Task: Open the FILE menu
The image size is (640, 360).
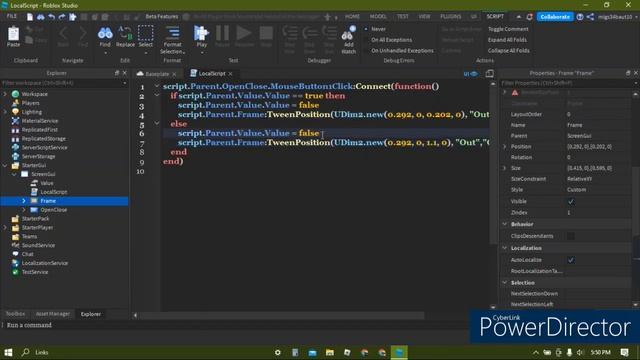Action: coord(12,16)
